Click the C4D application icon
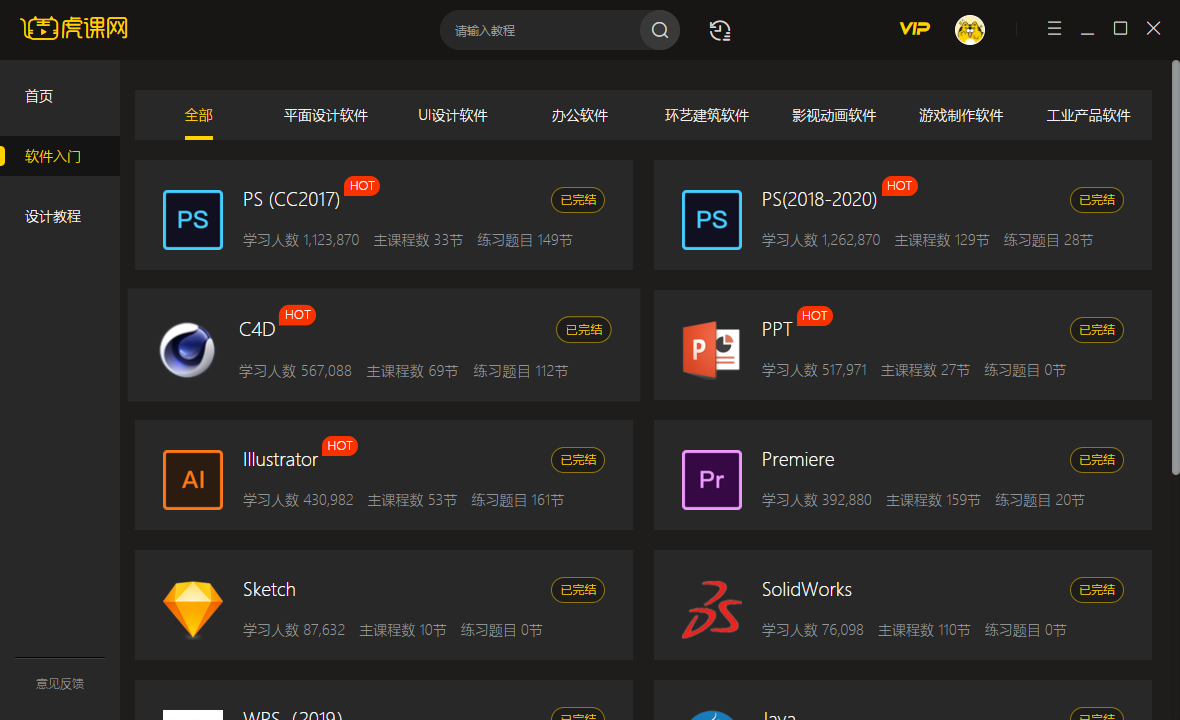This screenshot has width=1180, height=720. 187,350
